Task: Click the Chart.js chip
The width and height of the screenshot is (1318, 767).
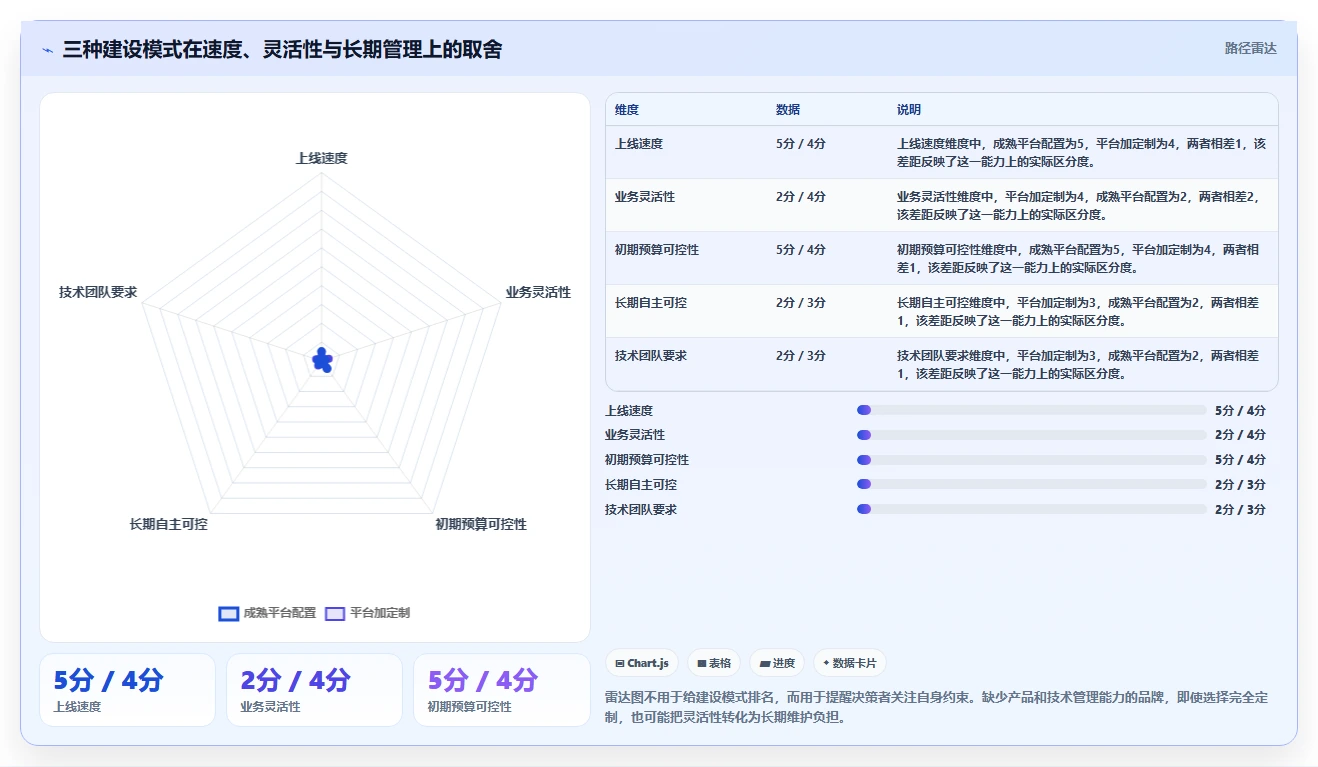Action: pos(642,663)
